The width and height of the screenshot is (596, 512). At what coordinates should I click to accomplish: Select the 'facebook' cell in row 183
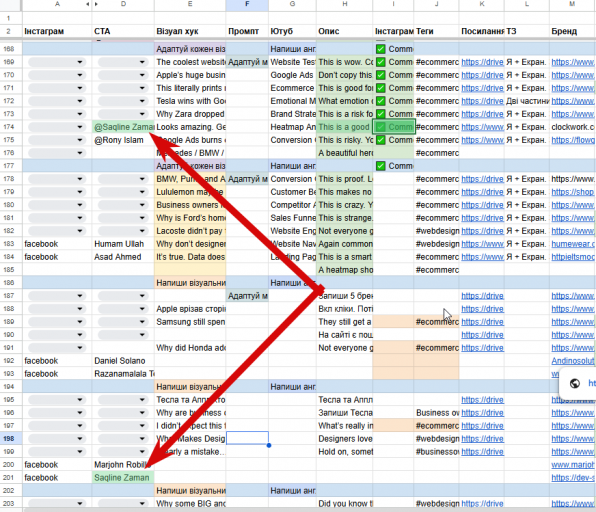[57, 244]
